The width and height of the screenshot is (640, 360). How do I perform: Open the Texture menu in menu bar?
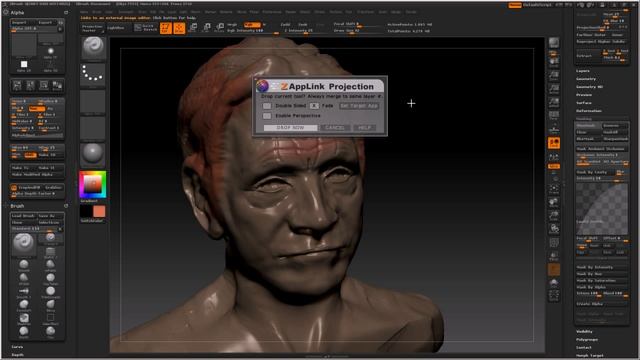[x=336, y=12]
